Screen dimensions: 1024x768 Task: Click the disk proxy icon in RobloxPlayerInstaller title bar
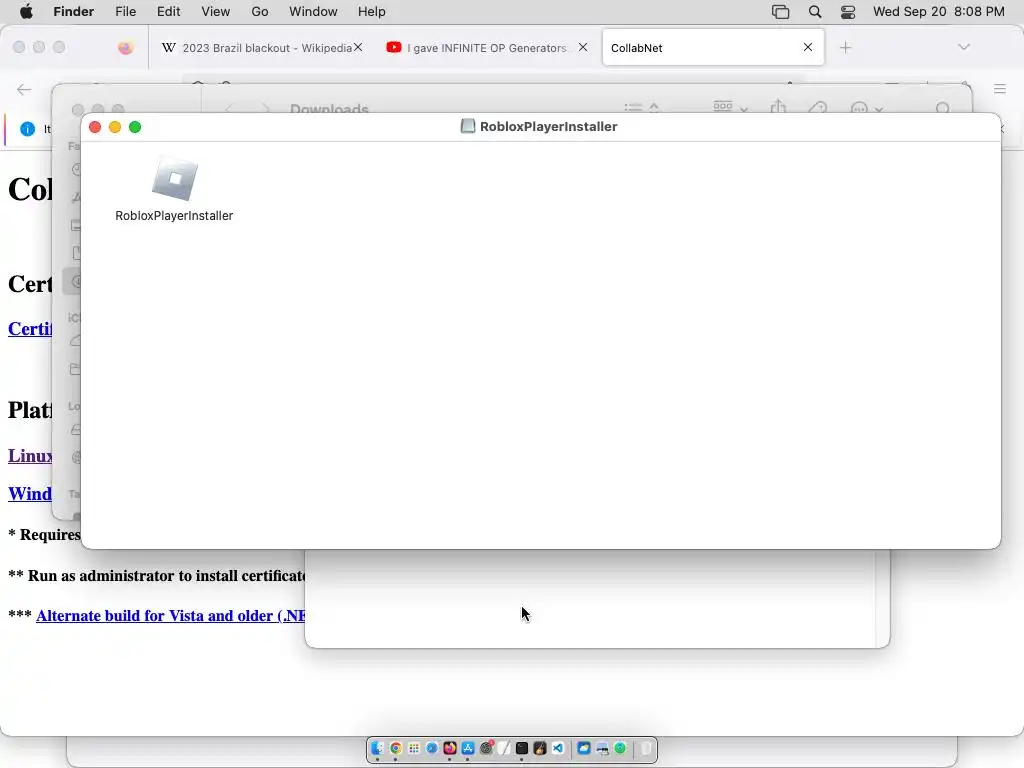click(x=468, y=126)
